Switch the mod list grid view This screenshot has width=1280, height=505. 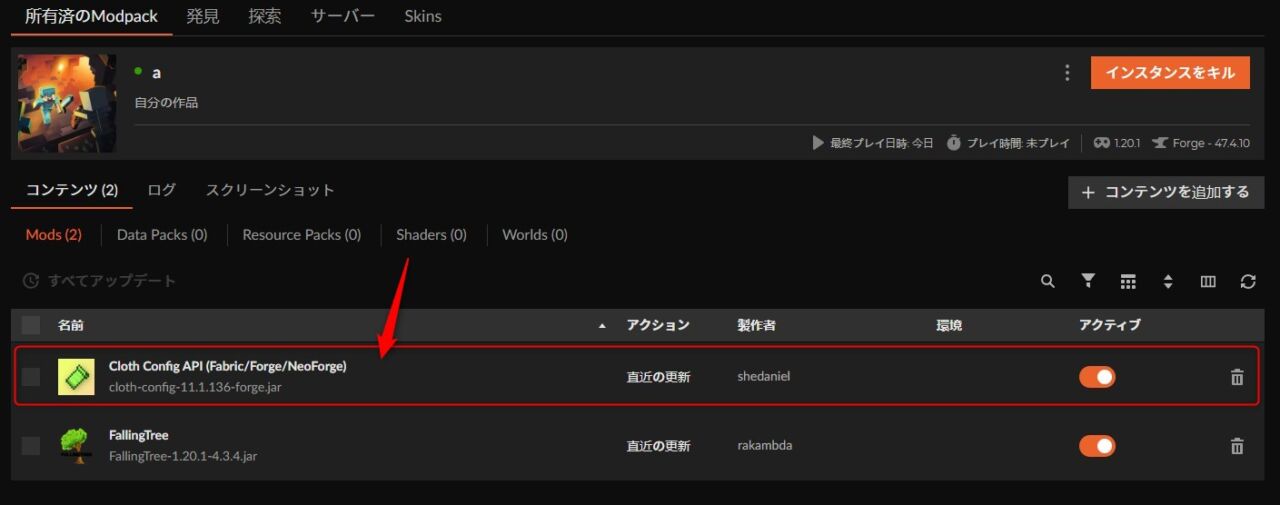click(x=1128, y=282)
